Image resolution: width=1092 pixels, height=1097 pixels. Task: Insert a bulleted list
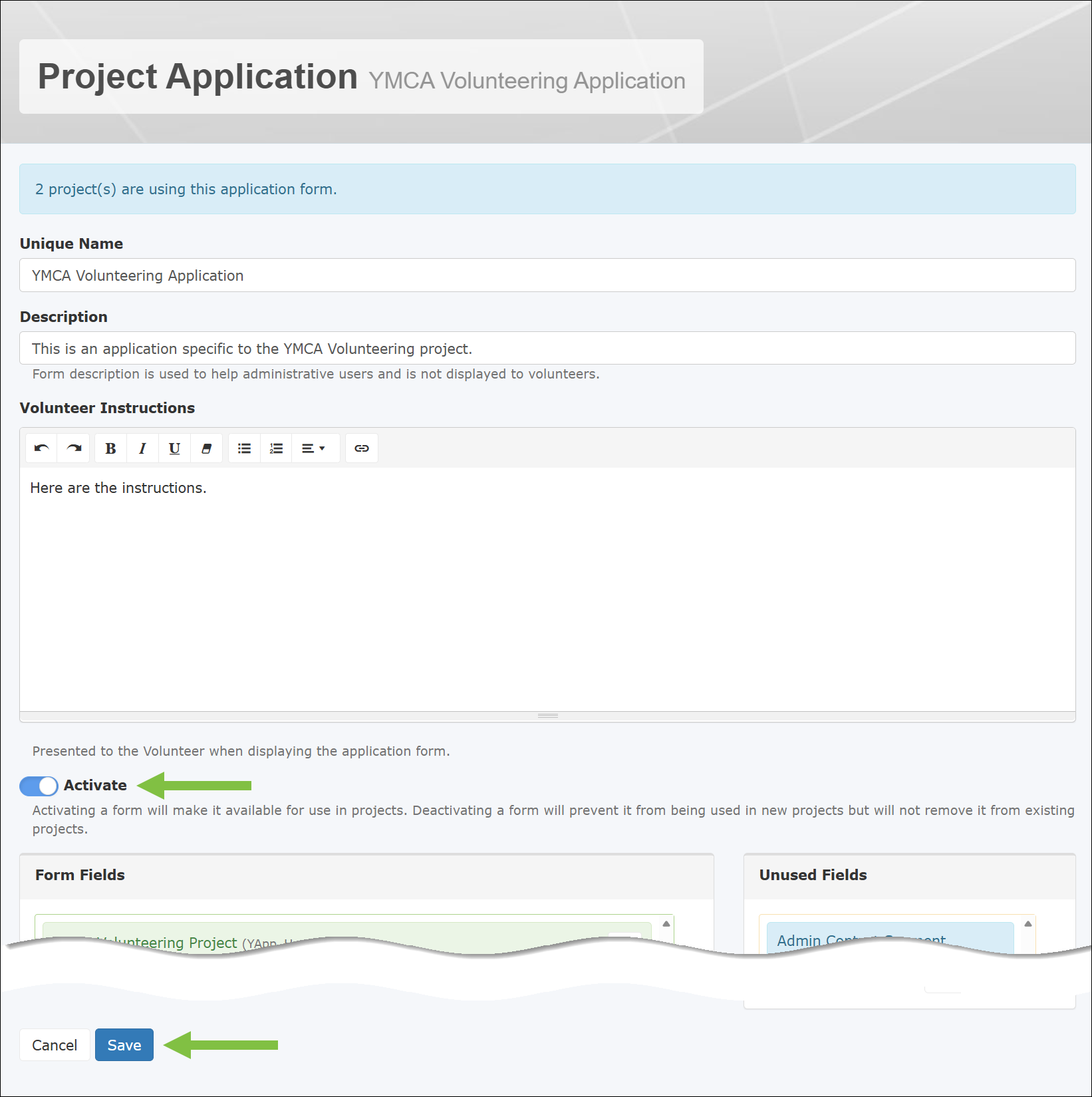pyautogui.click(x=245, y=448)
